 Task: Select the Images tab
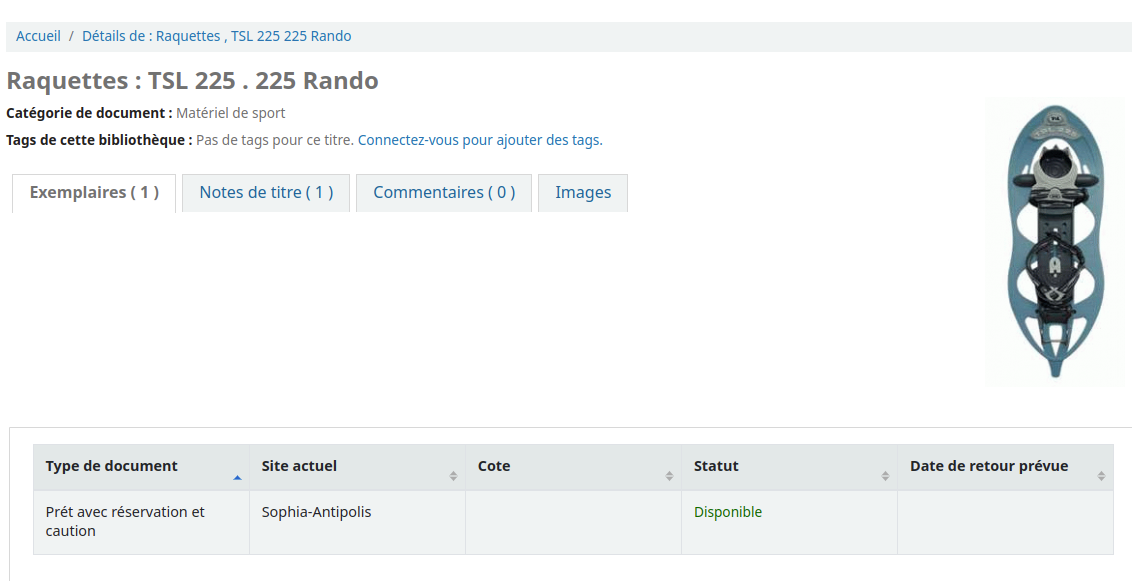pos(583,193)
